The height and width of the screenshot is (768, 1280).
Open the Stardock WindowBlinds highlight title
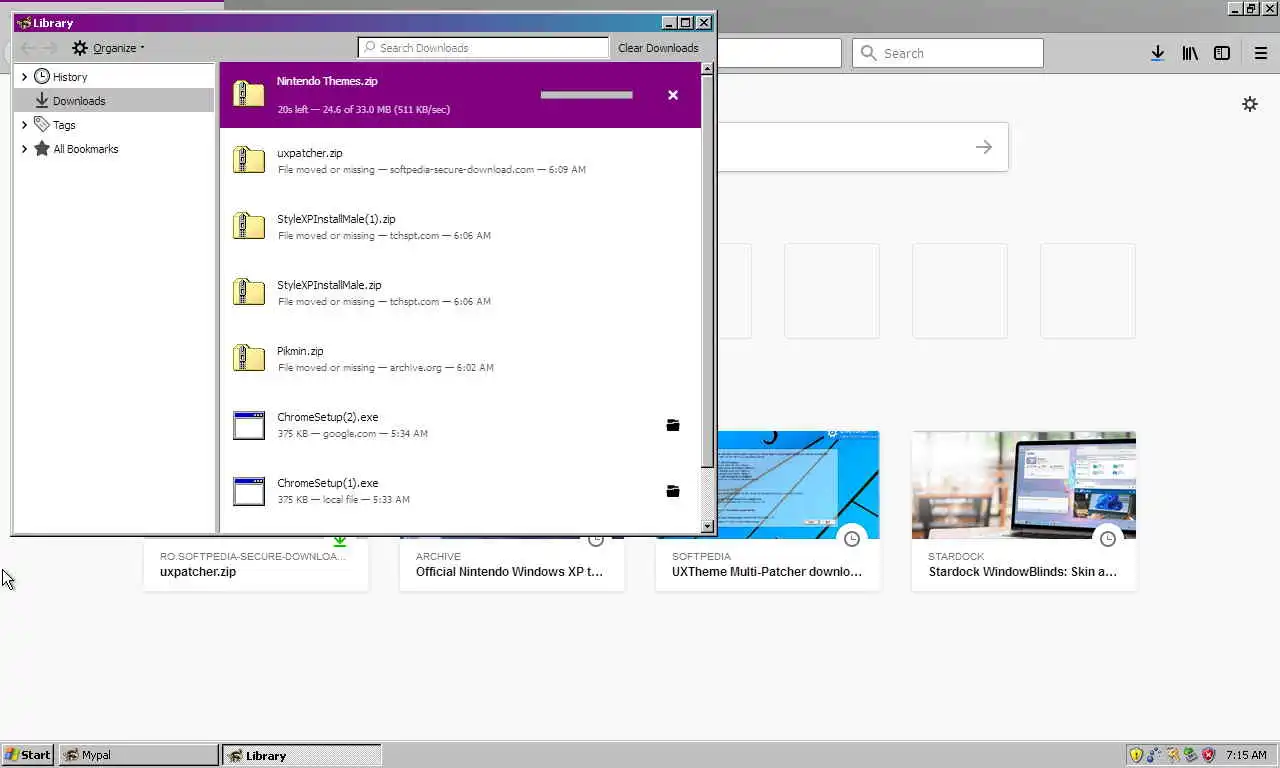[x=1022, y=572]
